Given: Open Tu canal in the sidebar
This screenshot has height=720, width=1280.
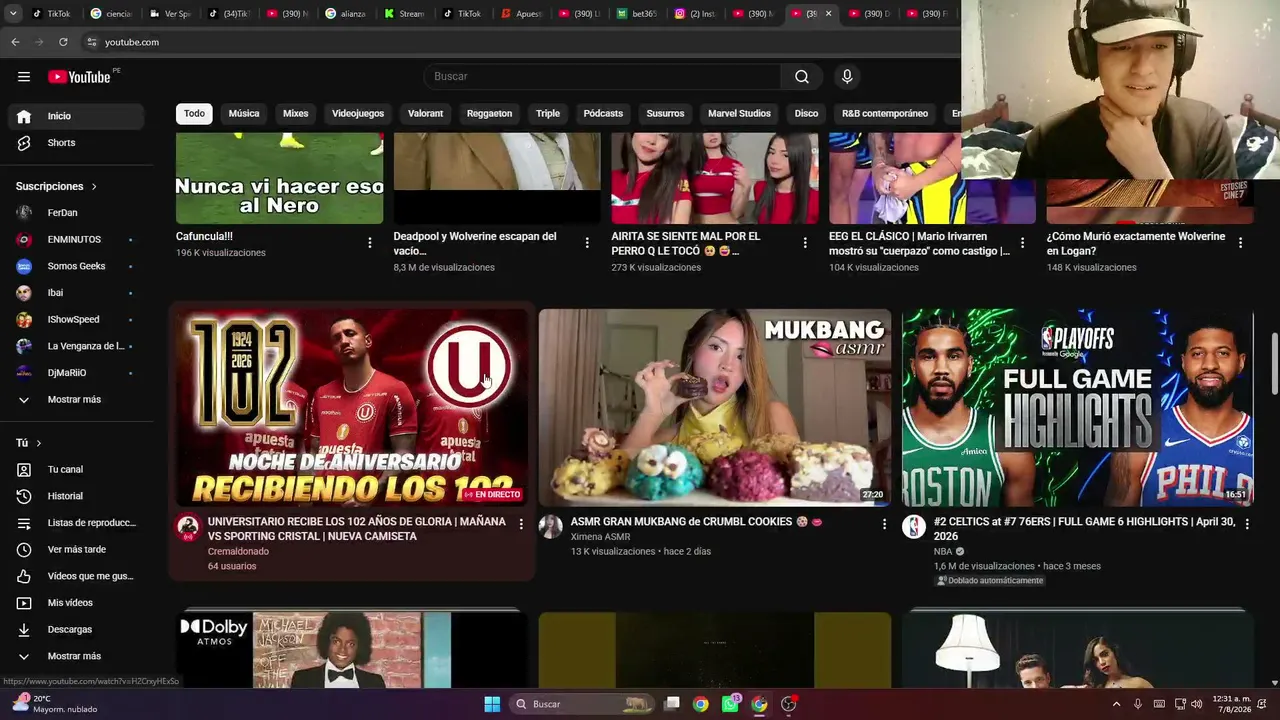Looking at the screenshot, I should (x=76, y=470).
